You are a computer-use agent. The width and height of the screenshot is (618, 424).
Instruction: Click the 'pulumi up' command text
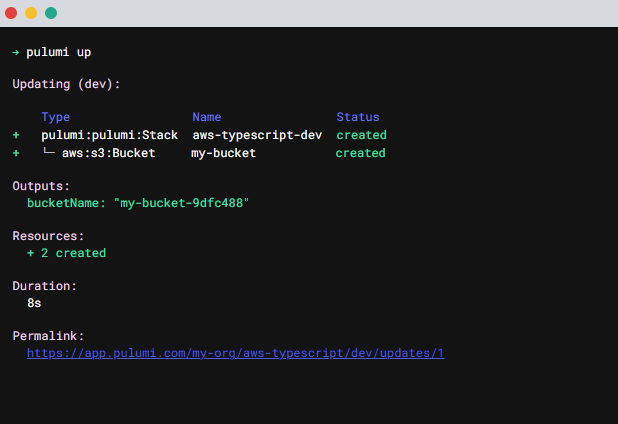point(59,52)
